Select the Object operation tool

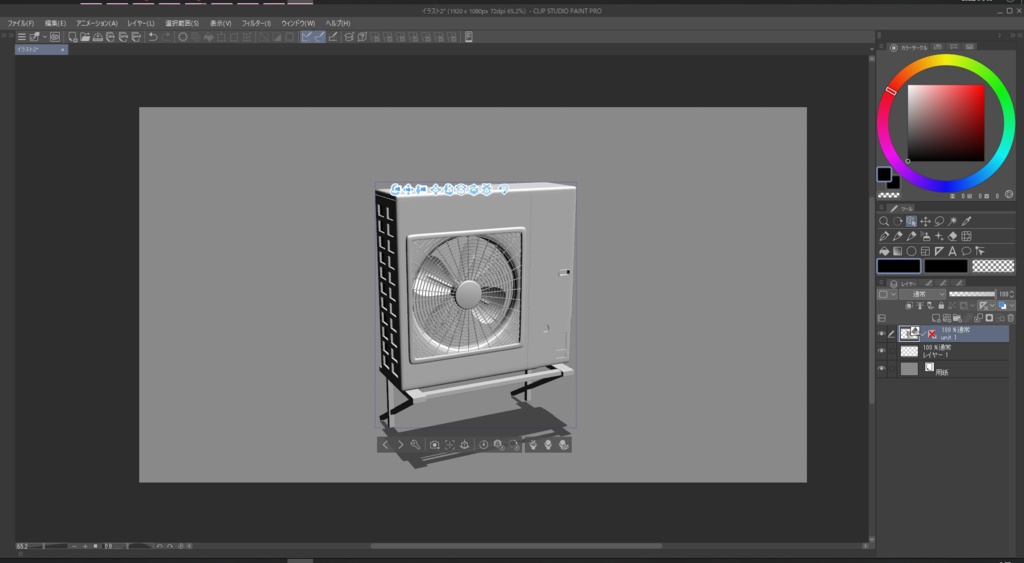point(912,221)
